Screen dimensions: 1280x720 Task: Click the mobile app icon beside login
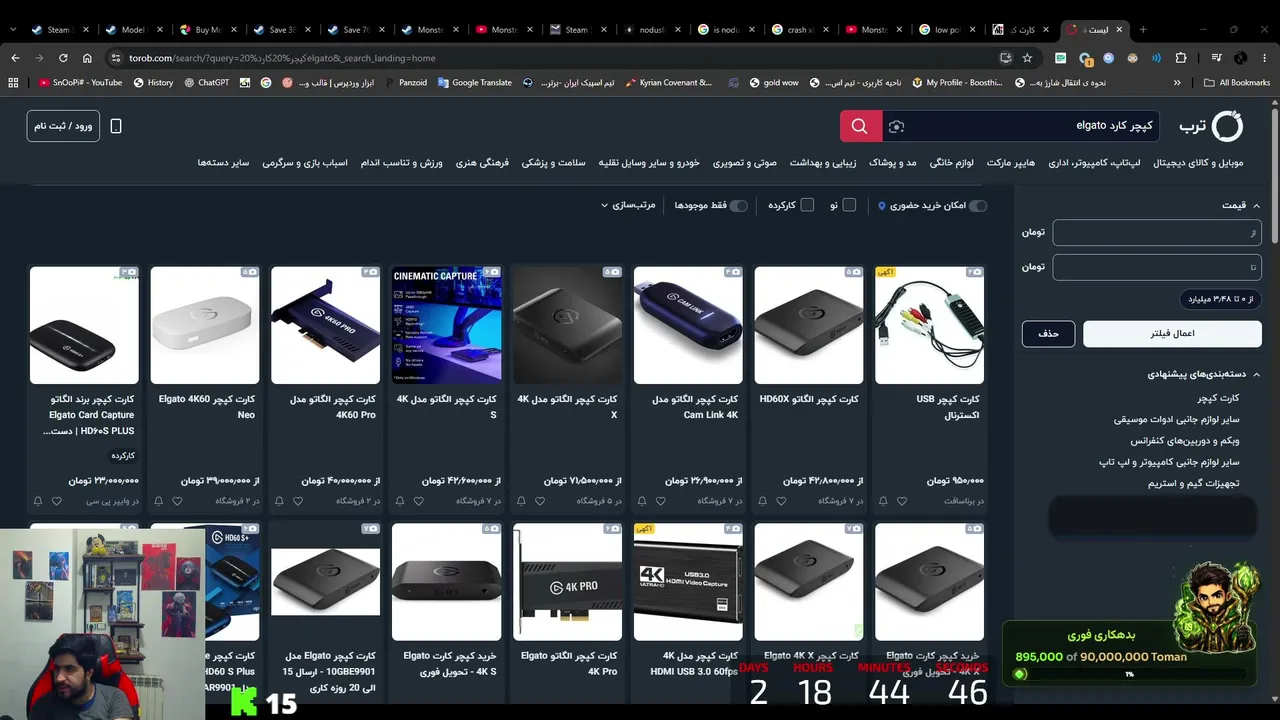[x=116, y=126]
